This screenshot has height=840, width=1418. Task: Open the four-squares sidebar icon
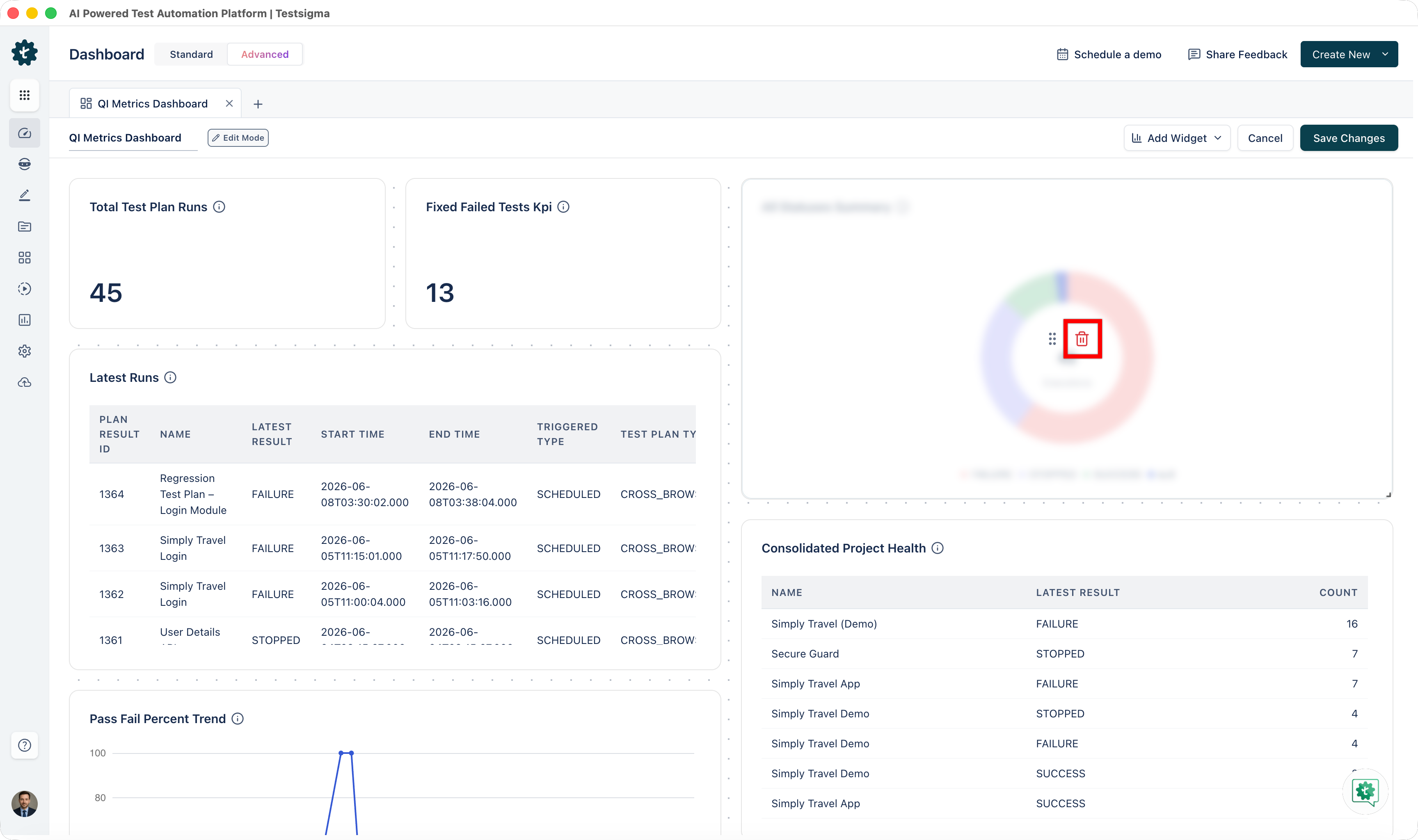pyautogui.click(x=24, y=258)
